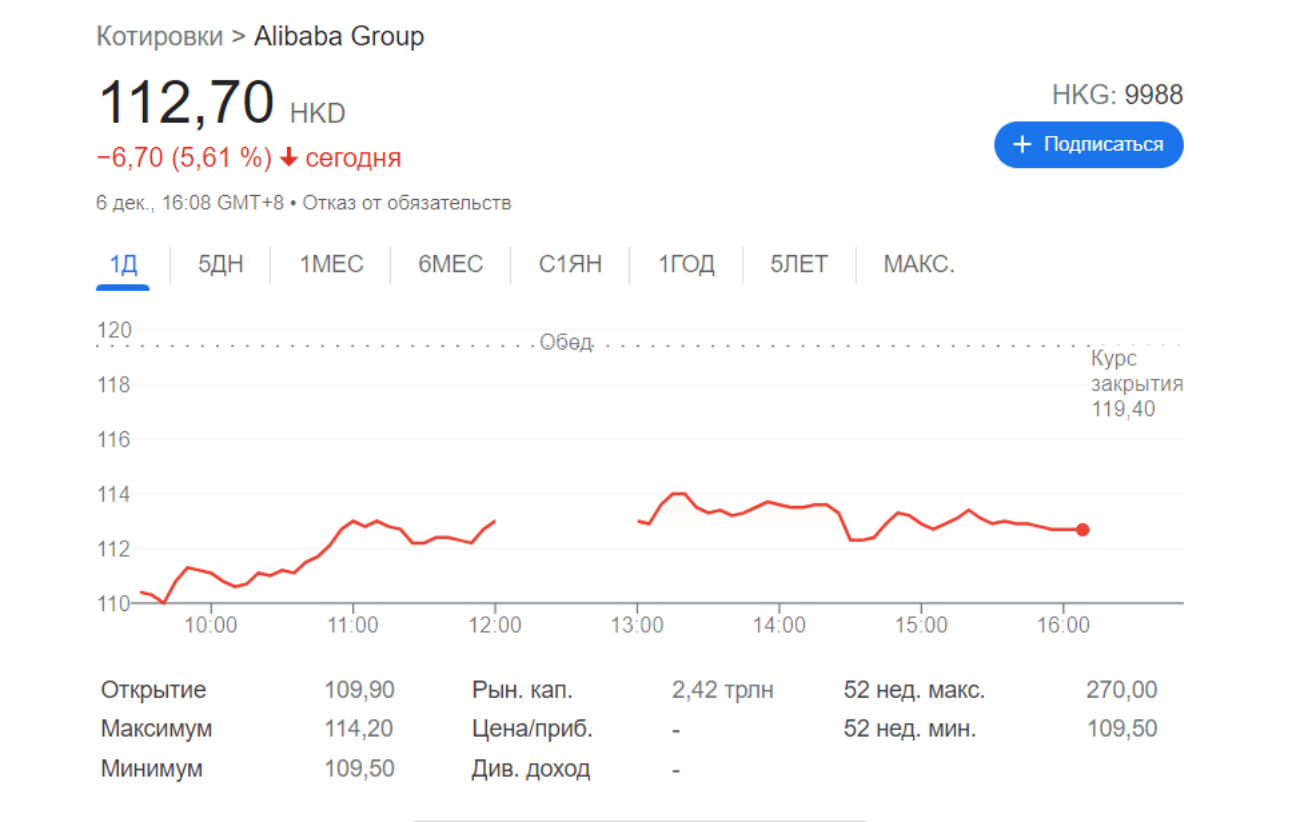Click the current price 112,70
The height and width of the screenshot is (822, 1300).
pyautogui.click(x=187, y=102)
